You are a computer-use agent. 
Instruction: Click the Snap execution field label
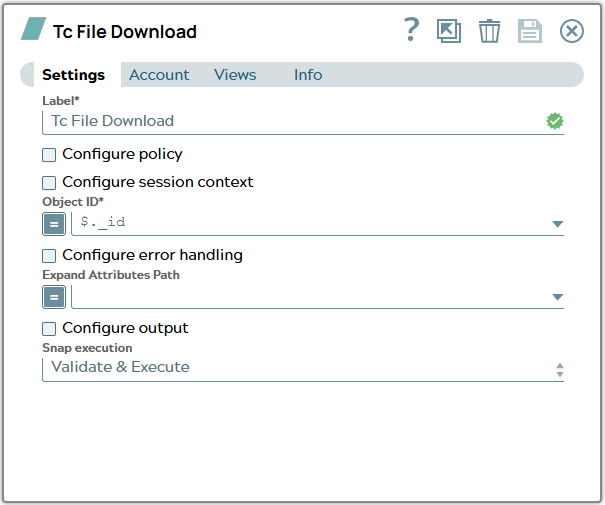point(87,348)
